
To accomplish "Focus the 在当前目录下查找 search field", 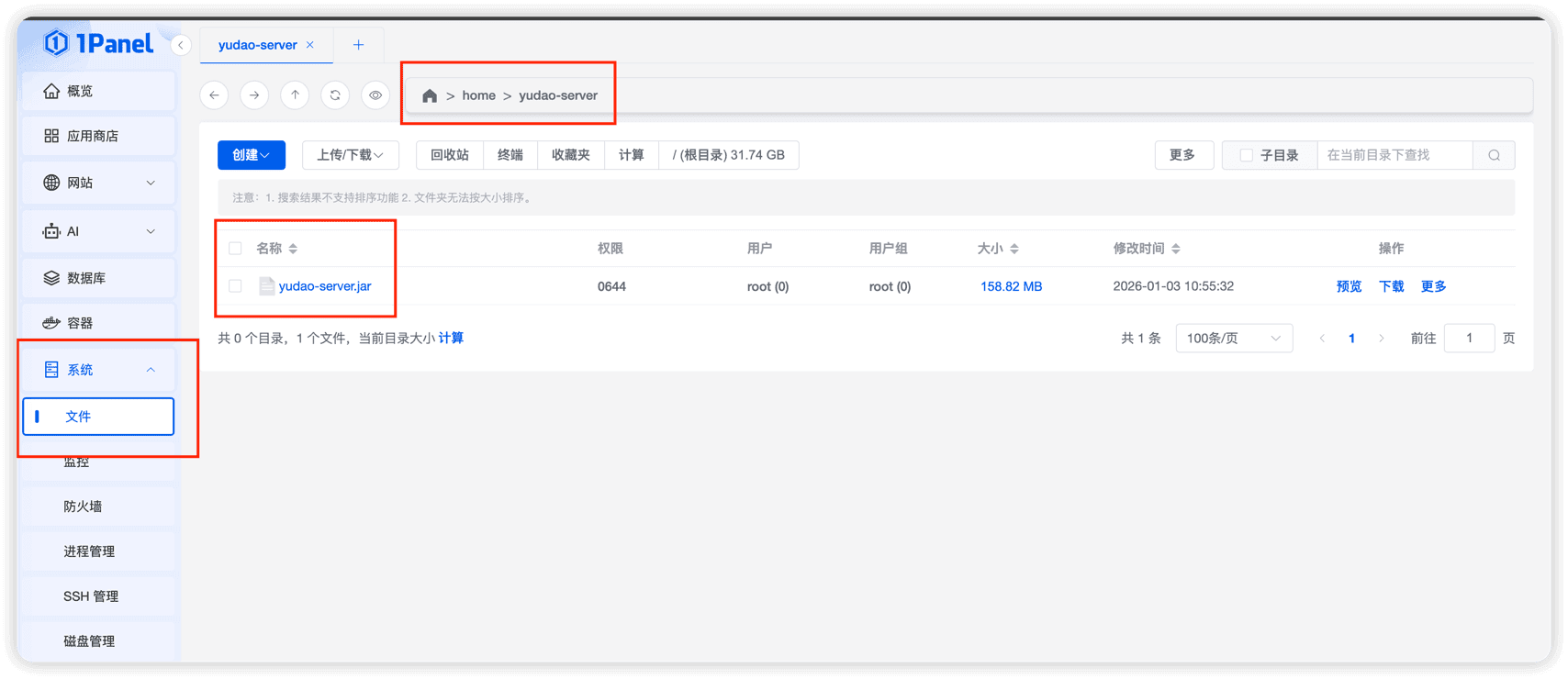I will click(1394, 155).
